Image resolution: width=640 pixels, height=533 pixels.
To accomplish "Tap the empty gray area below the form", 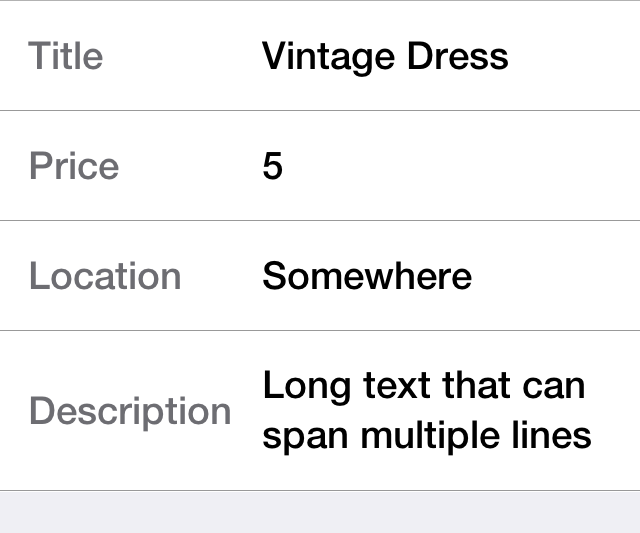I will pos(320,512).
